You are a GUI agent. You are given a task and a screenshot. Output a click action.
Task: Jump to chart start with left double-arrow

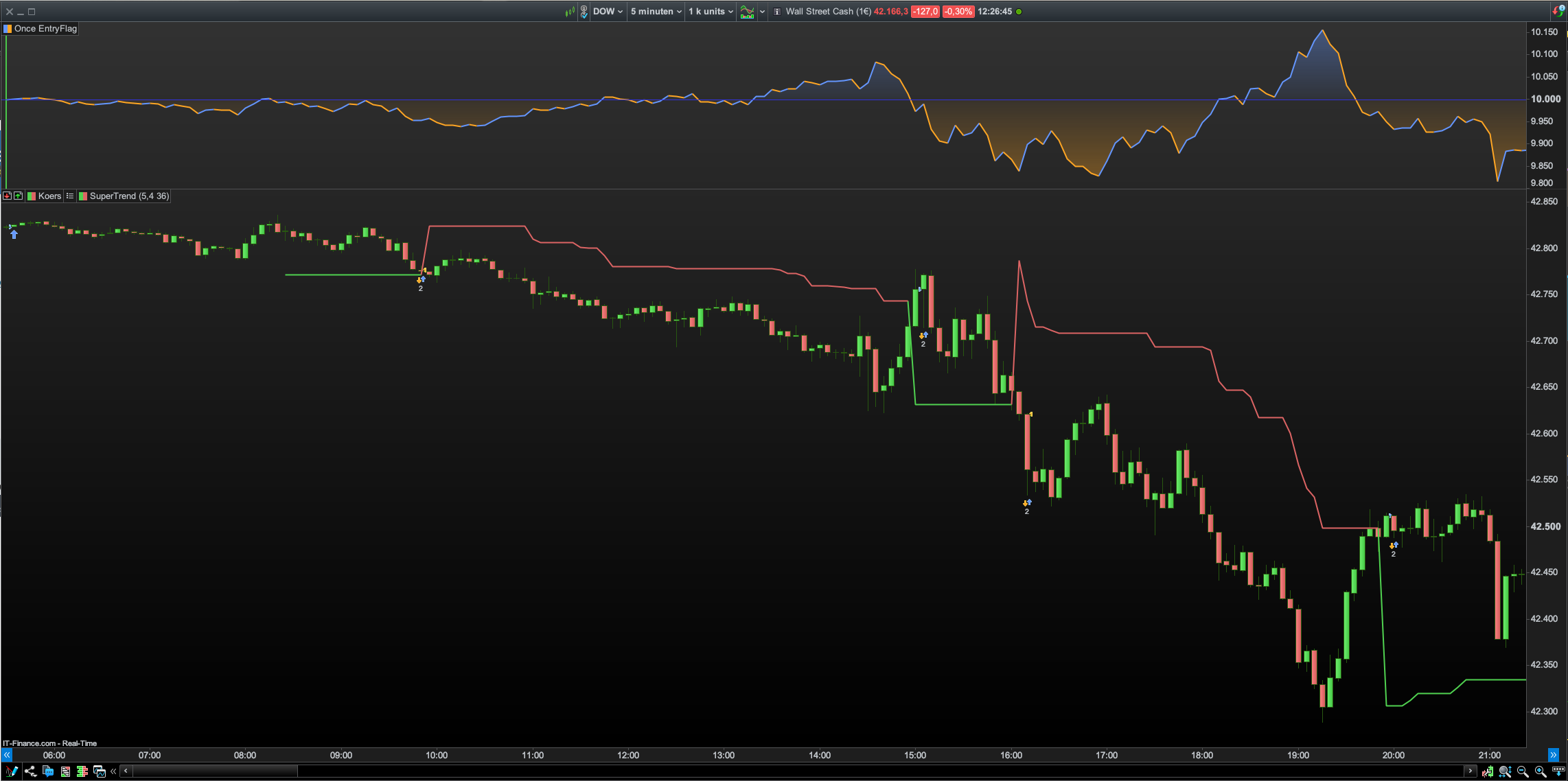[x=7, y=755]
